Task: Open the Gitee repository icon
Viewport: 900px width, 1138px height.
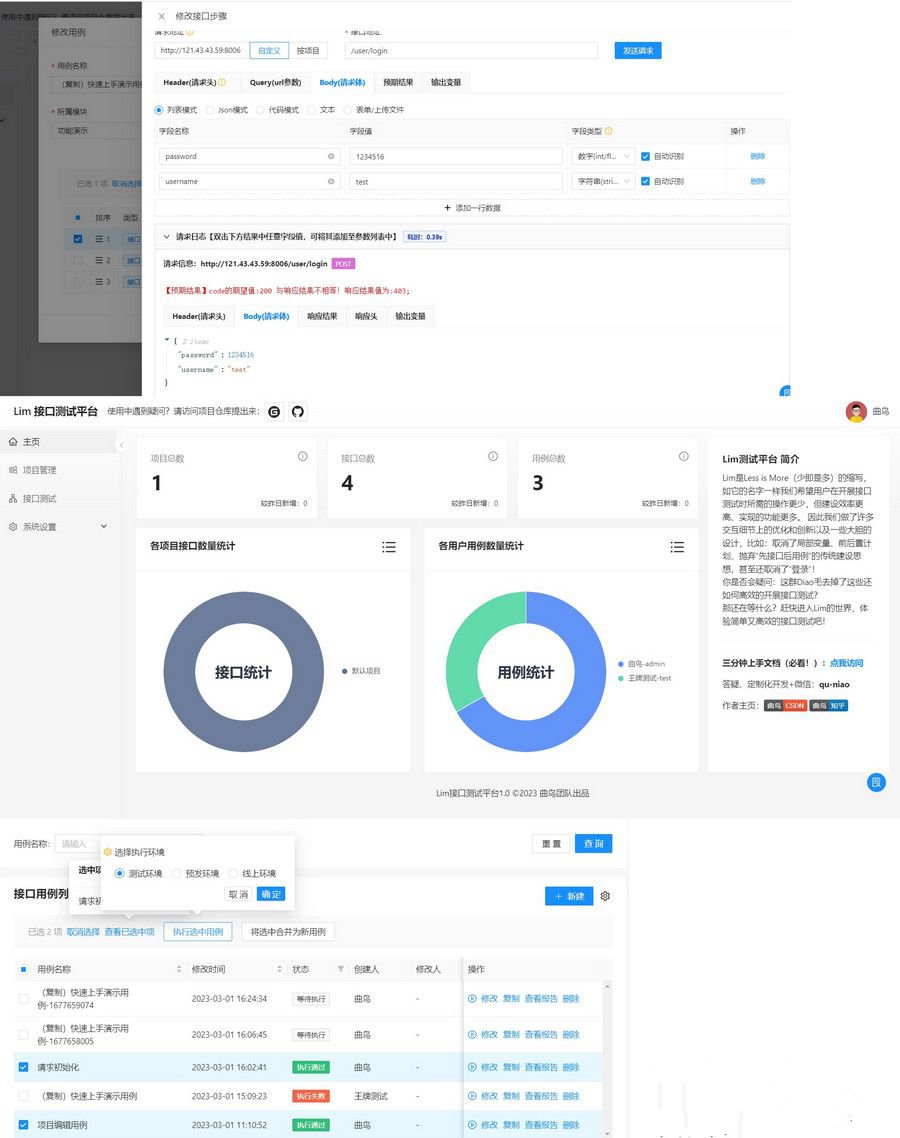Action: tap(274, 412)
